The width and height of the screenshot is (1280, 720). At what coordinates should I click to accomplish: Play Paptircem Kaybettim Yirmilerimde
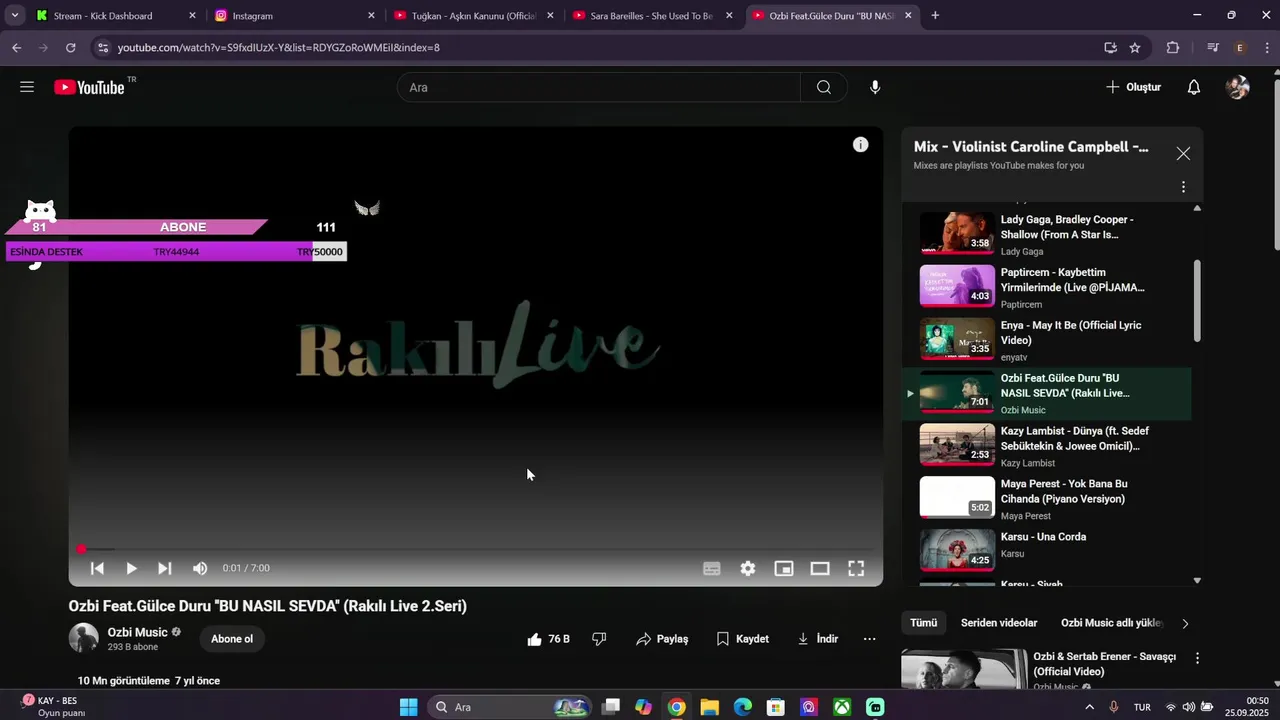[1047, 287]
